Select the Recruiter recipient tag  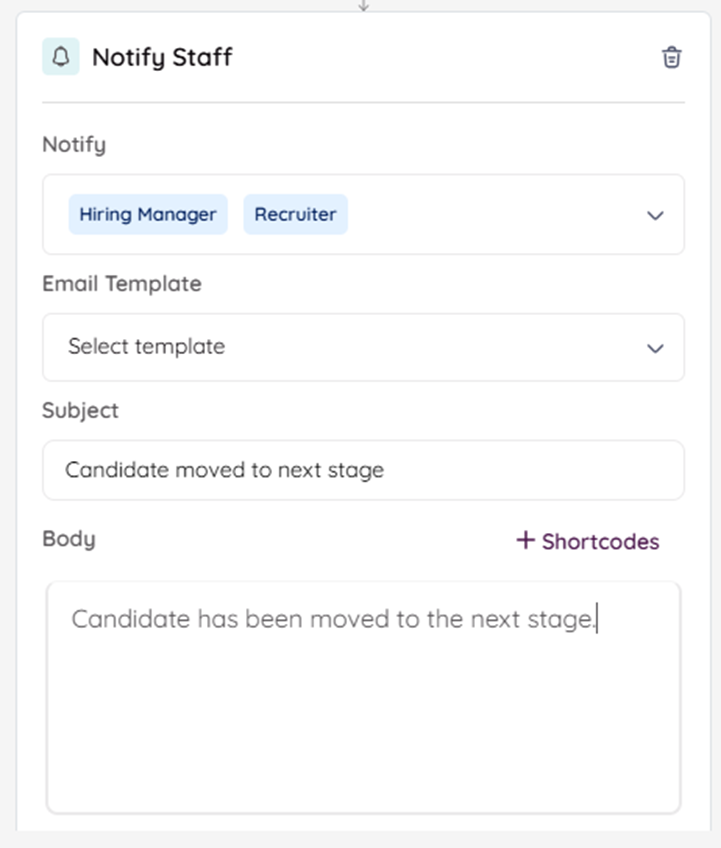pos(295,214)
